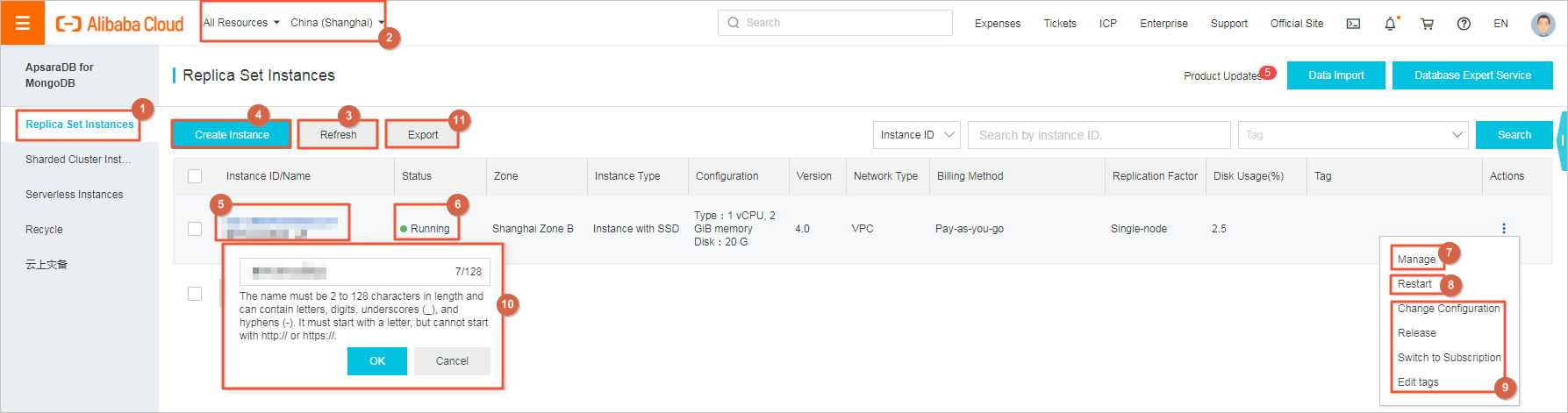1568x413 pixels.
Task: Open Sharded Cluster Instances in the sidebar
Action: (x=78, y=160)
